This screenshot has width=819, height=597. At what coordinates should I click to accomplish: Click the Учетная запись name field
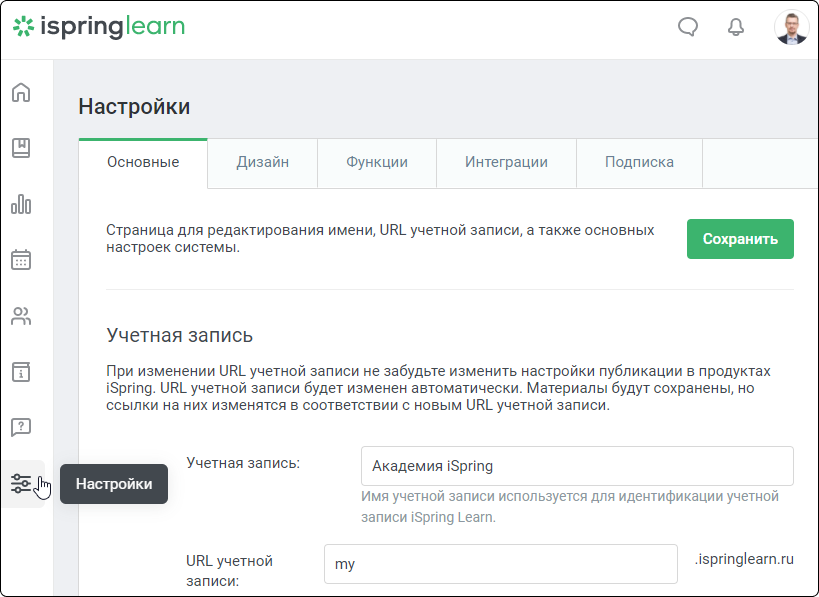pos(577,466)
